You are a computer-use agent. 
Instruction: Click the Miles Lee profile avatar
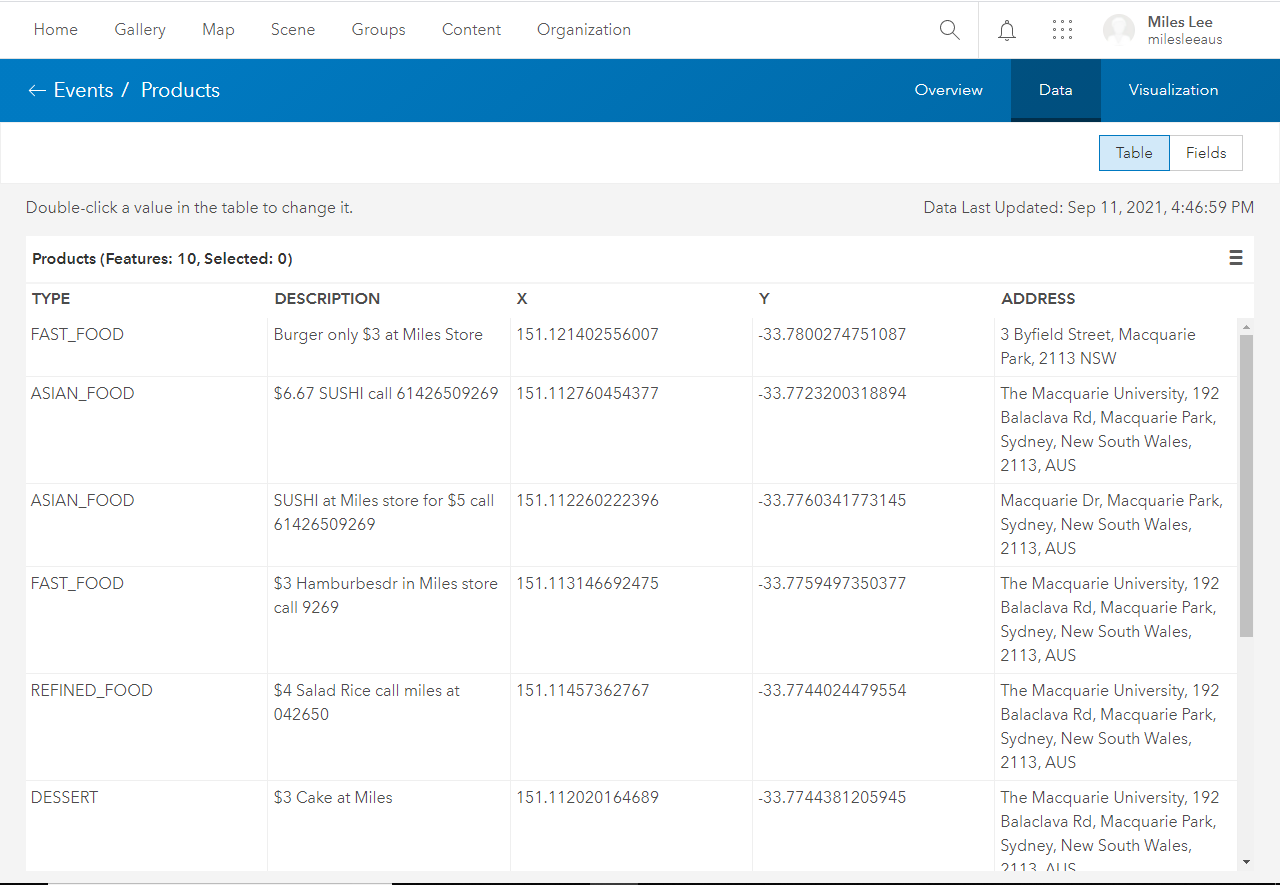pos(1119,30)
